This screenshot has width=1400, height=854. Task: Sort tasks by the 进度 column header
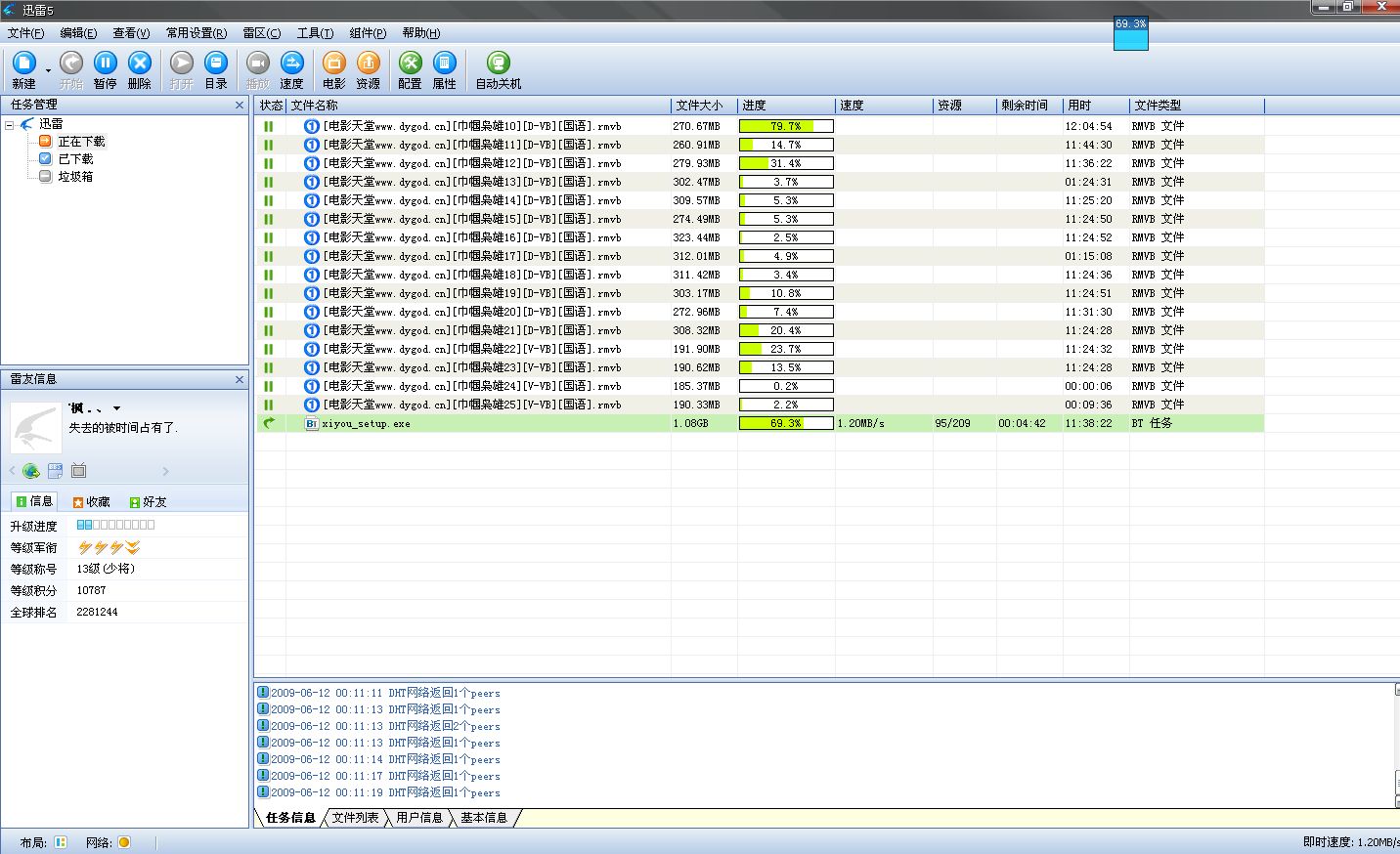pos(786,106)
